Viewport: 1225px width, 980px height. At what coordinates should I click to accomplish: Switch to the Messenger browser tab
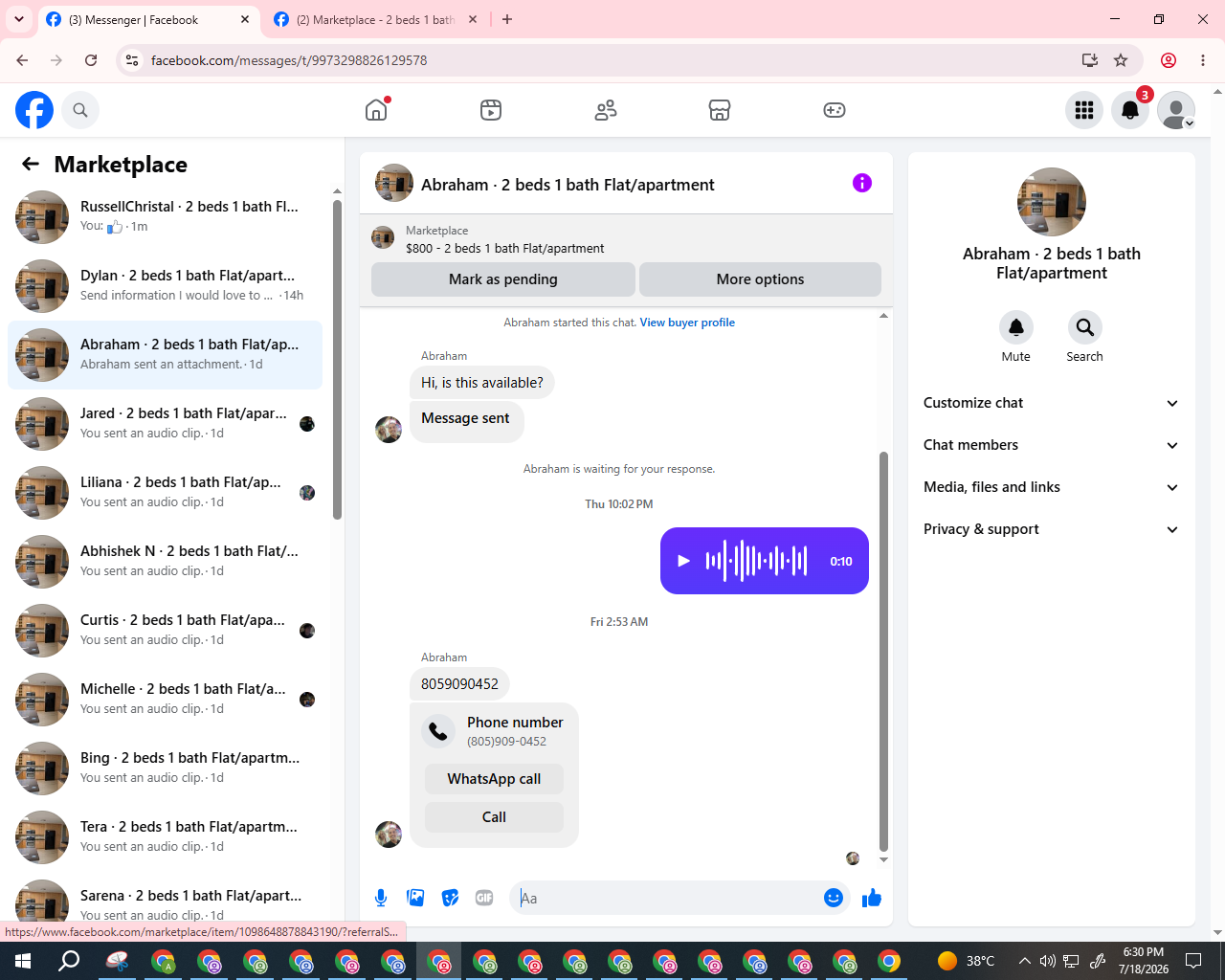point(148,19)
